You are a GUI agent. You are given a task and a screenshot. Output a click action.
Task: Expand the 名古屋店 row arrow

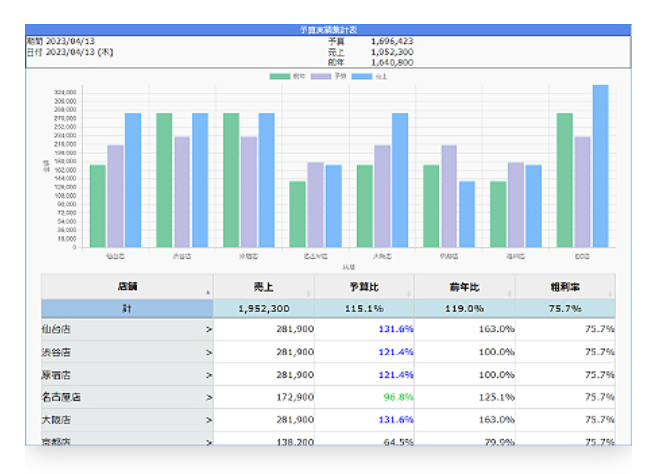click(209, 397)
